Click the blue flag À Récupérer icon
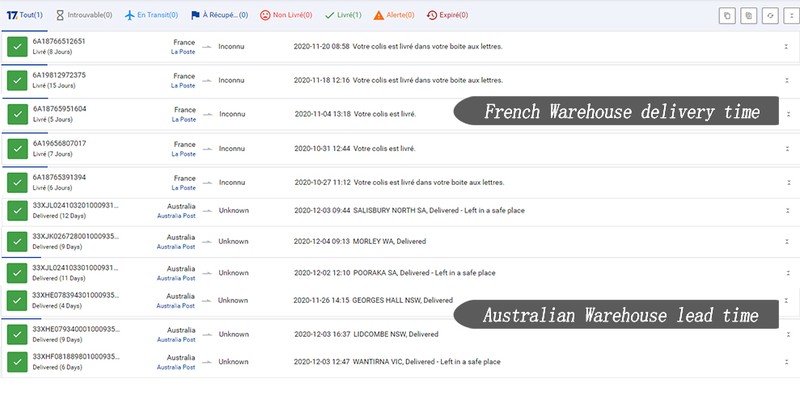800x408 pixels. tap(196, 15)
